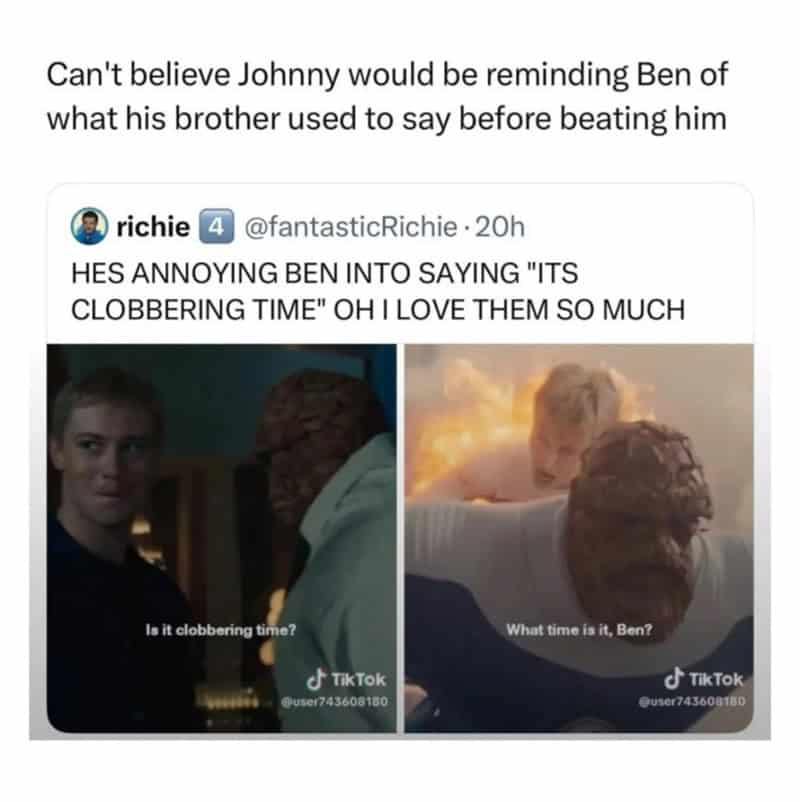The width and height of the screenshot is (800, 802).
Task: Open the @fantasticRichie handle link
Action: (x=351, y=227)
